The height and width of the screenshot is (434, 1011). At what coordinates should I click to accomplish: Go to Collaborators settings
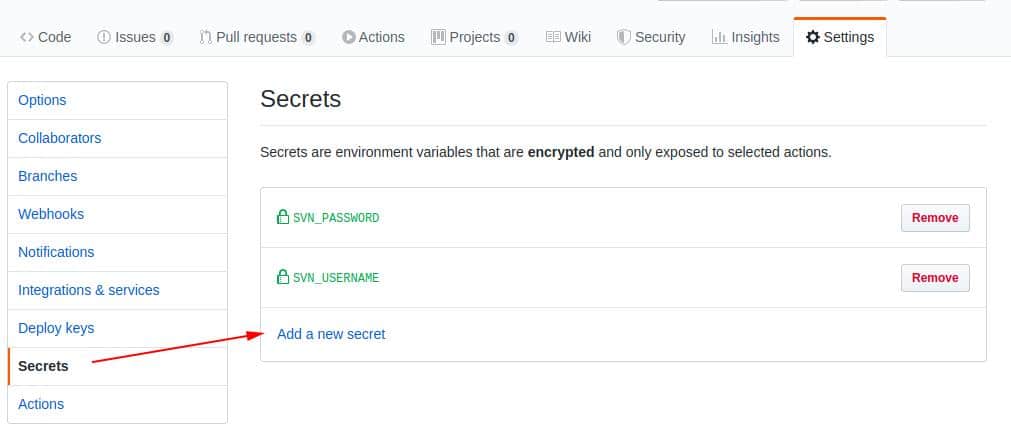(117, 139)
